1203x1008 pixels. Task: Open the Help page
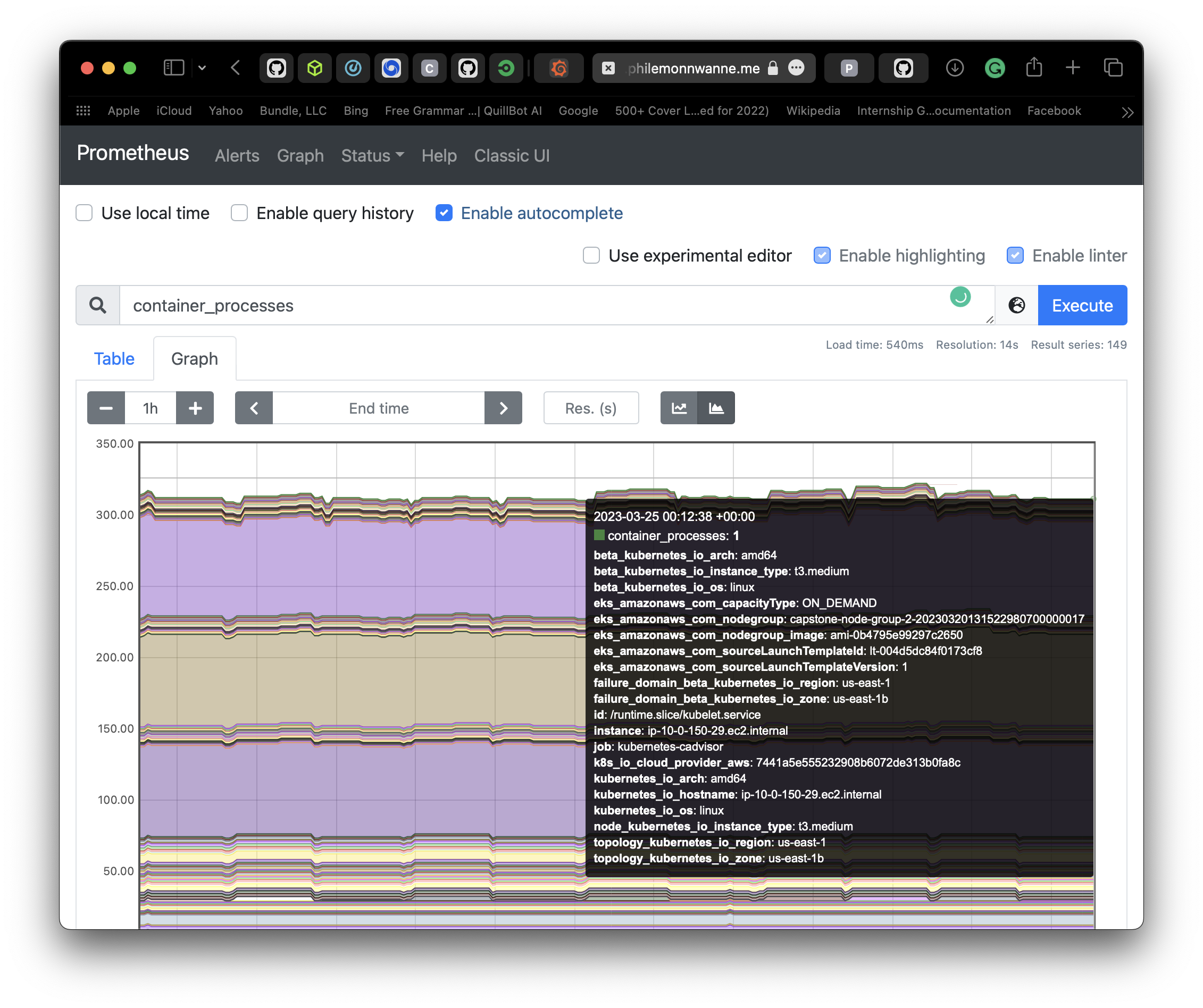pos(439,156)
